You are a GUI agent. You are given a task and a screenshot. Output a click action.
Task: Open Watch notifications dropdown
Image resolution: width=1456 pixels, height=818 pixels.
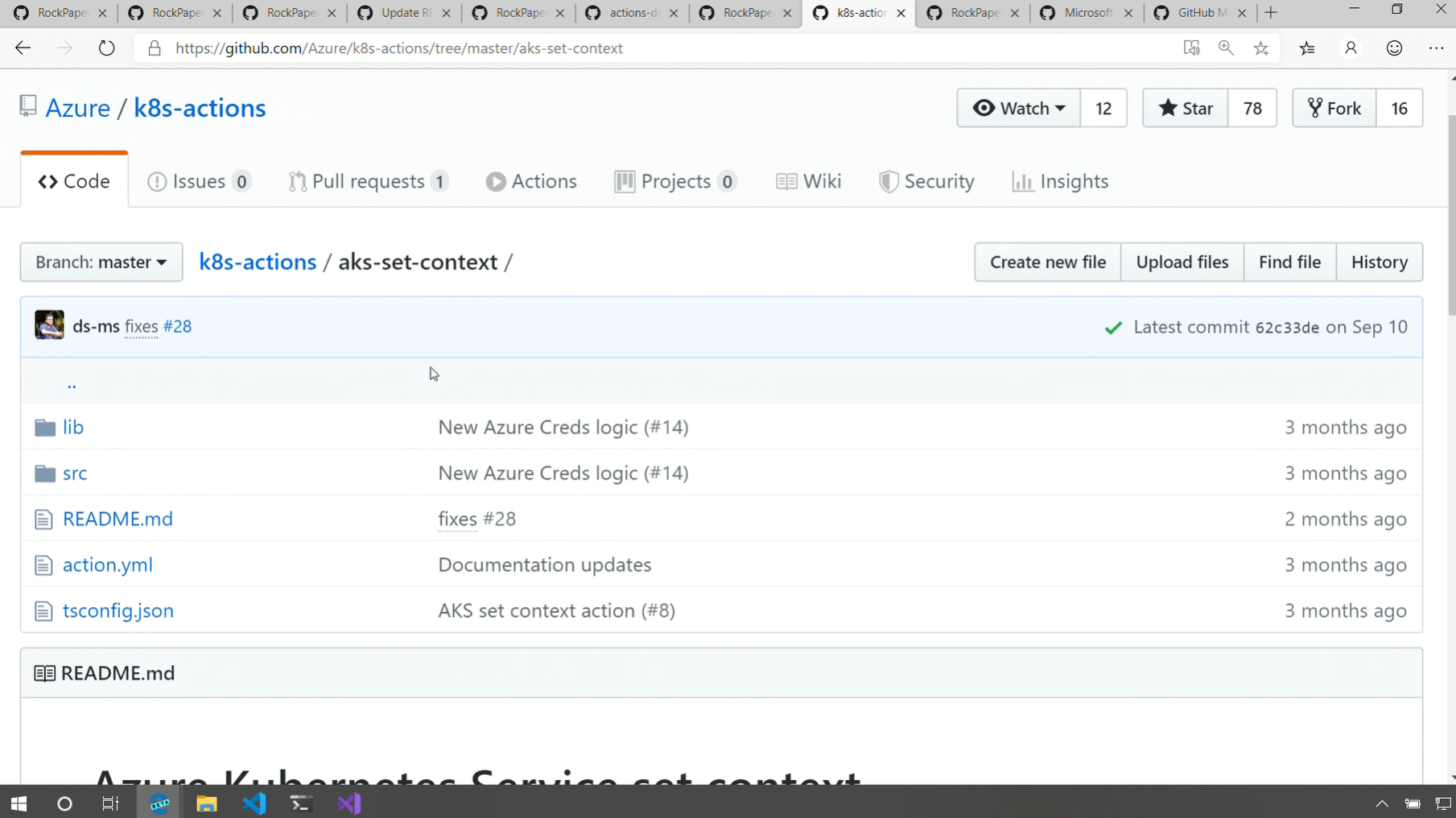click(1018, 108)
